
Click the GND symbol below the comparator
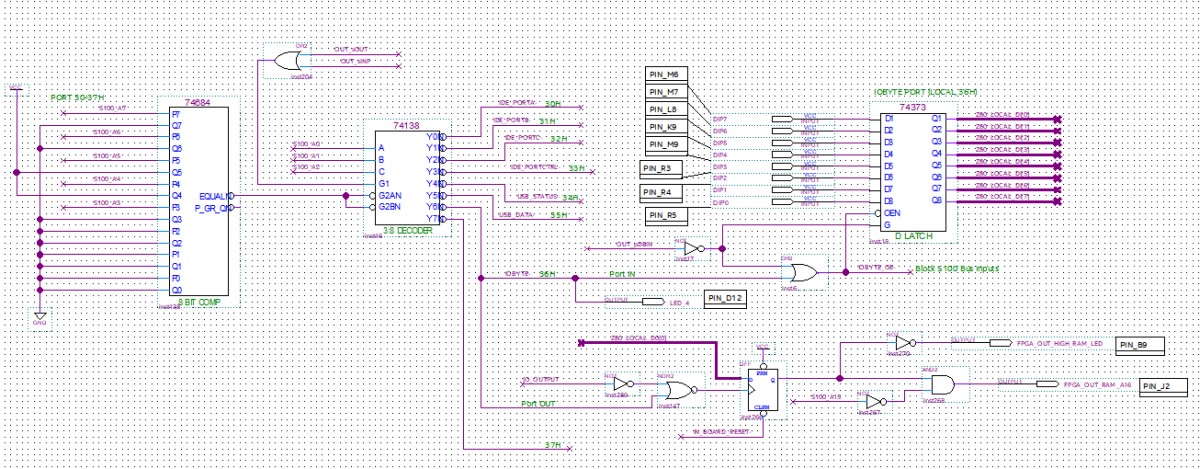(x=39, y=317)
